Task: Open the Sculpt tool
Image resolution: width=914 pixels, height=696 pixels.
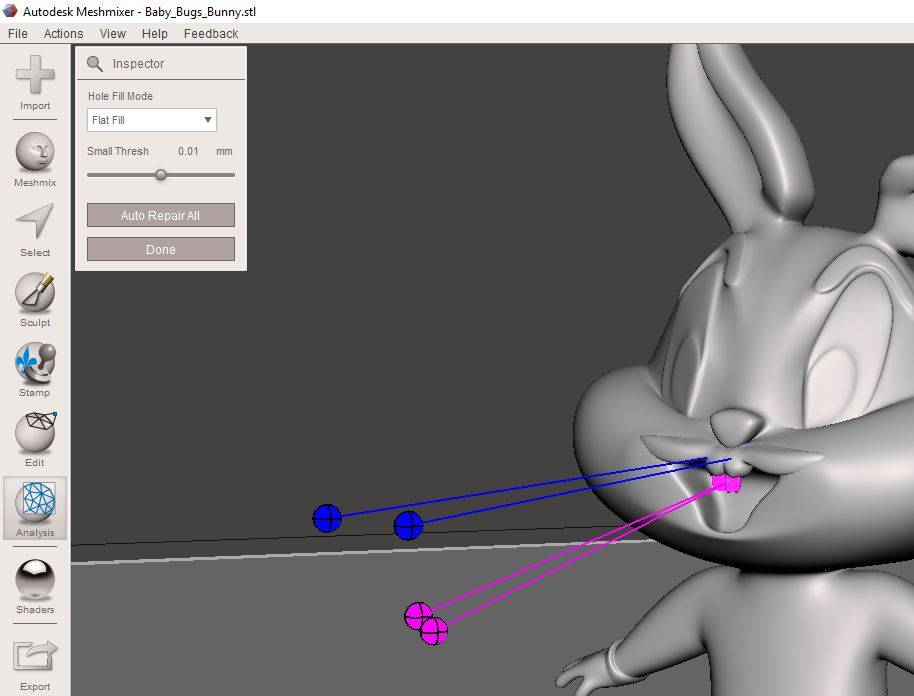Action: pos(35,300)
